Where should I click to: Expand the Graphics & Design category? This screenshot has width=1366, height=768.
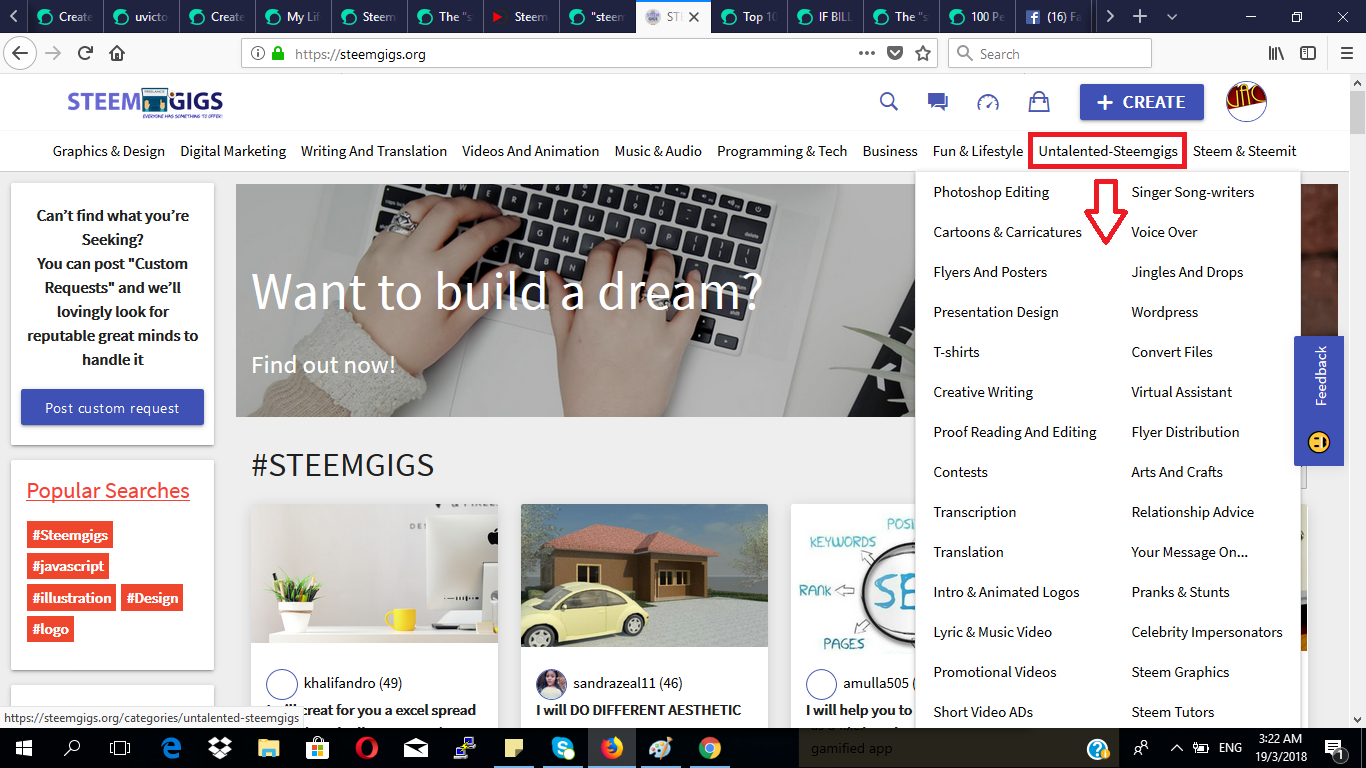click(x=109, y=151)
